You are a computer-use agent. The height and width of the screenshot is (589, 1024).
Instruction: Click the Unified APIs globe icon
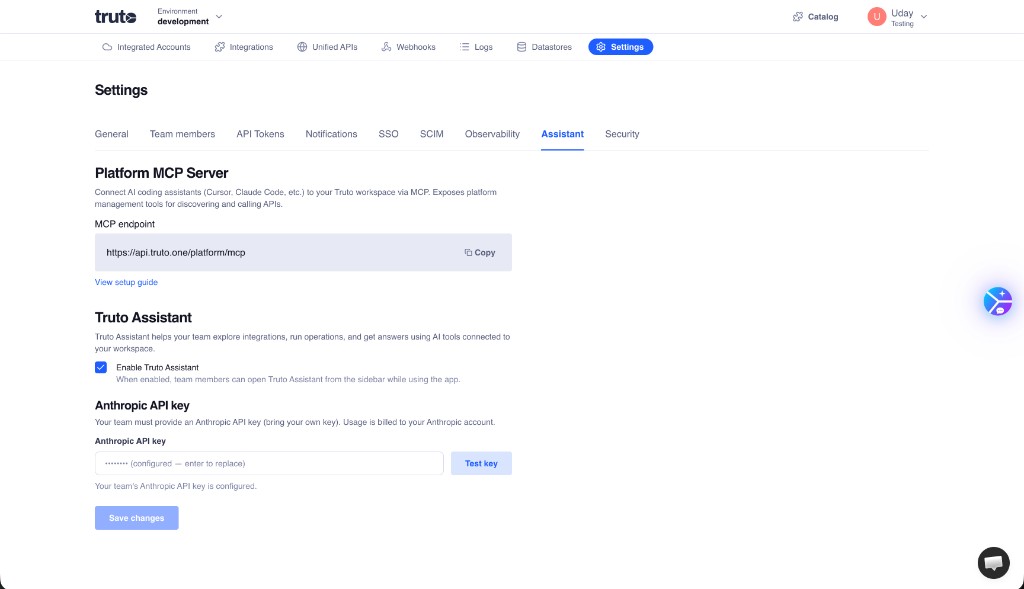(302, 47)
